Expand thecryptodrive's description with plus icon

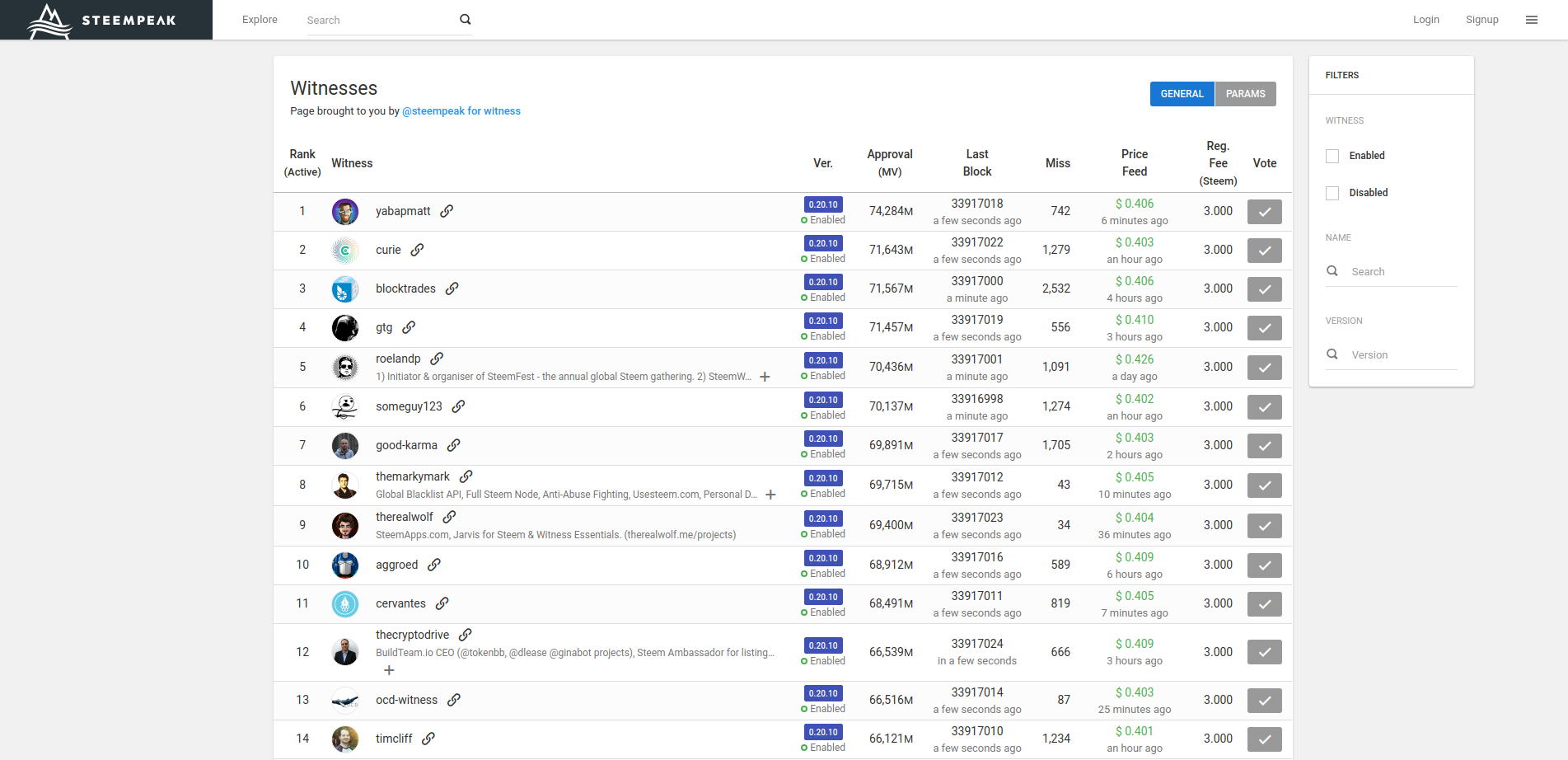pos(389,670)
